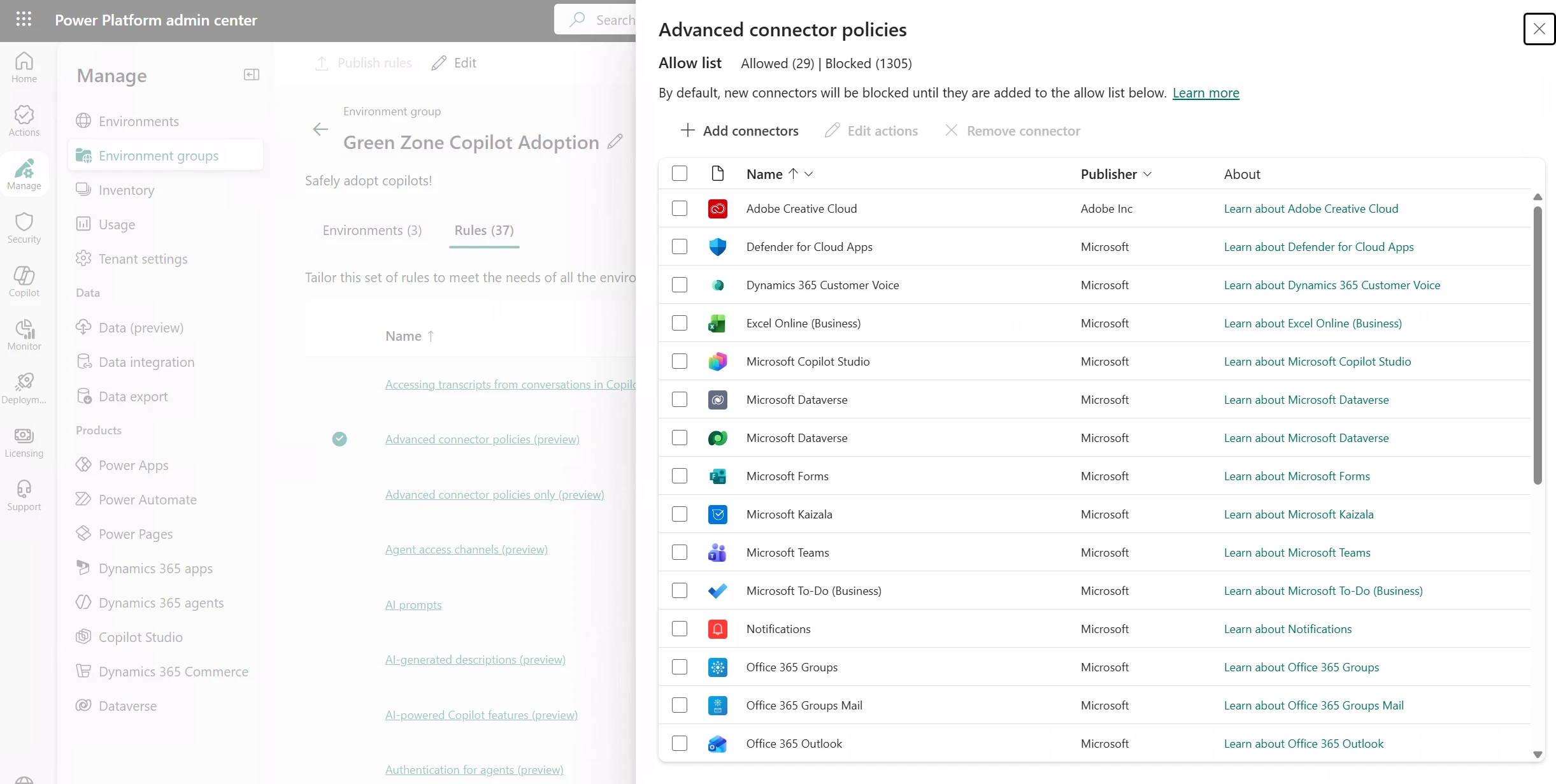Click the Edit button in the rules toolbar
This screenshot has width=1556, height=784.
453,63
